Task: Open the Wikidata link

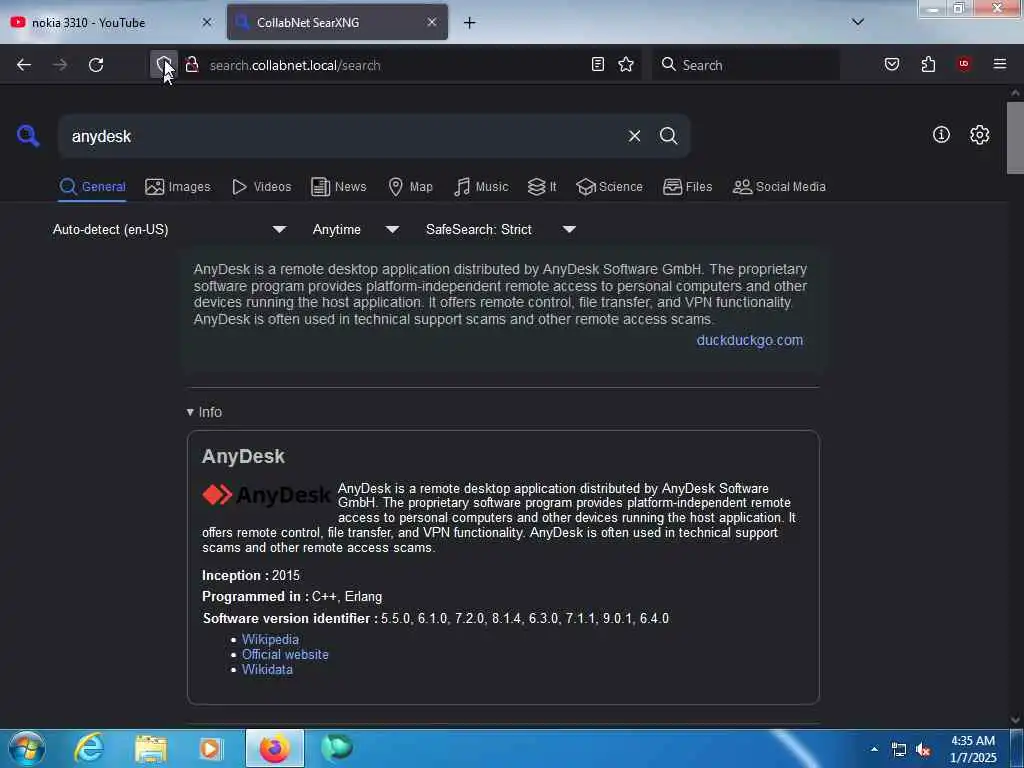Action: coord(267,669)
